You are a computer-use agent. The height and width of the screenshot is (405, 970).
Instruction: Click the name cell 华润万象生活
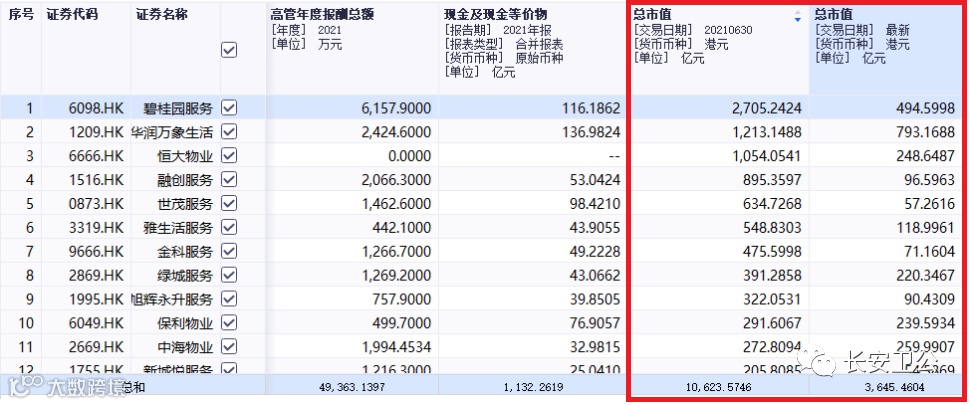click(173, 132)
